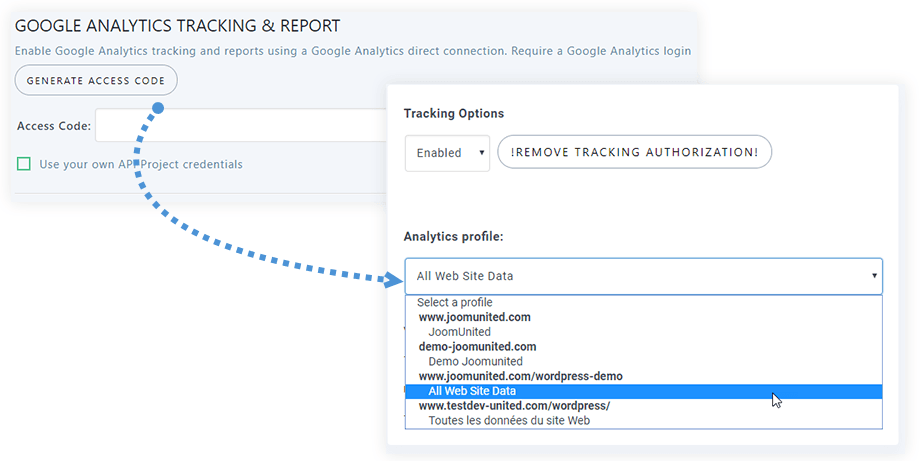920x461 pixels.
Task: Click Remove Tracking Authorization button
Action: [634, 152]
